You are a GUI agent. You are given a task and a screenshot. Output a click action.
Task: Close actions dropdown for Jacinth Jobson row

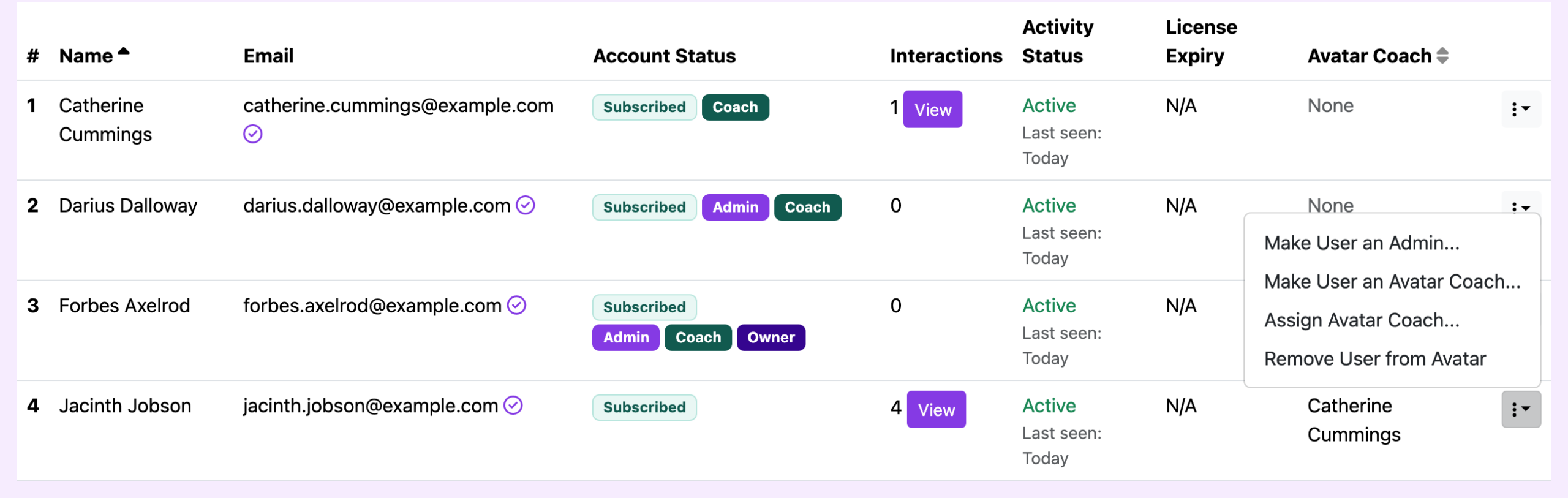(1521, 409)
